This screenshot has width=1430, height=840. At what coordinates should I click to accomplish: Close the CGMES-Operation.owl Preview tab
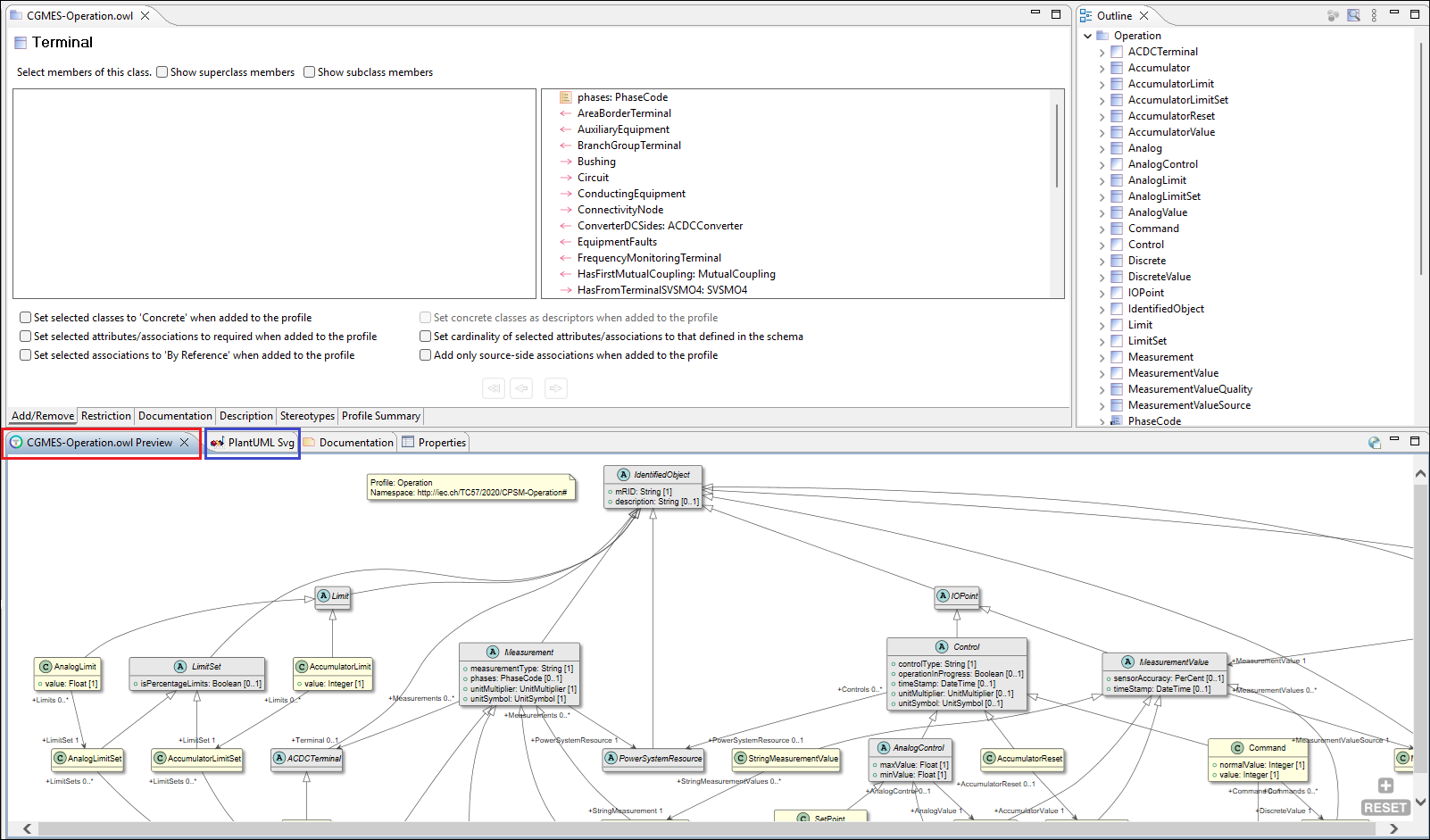tap(184, 442)
